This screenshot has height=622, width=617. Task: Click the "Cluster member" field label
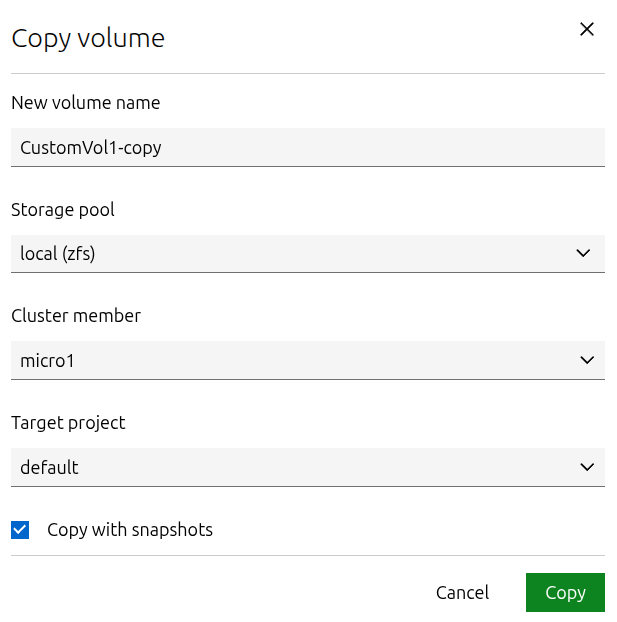(76, 316)
